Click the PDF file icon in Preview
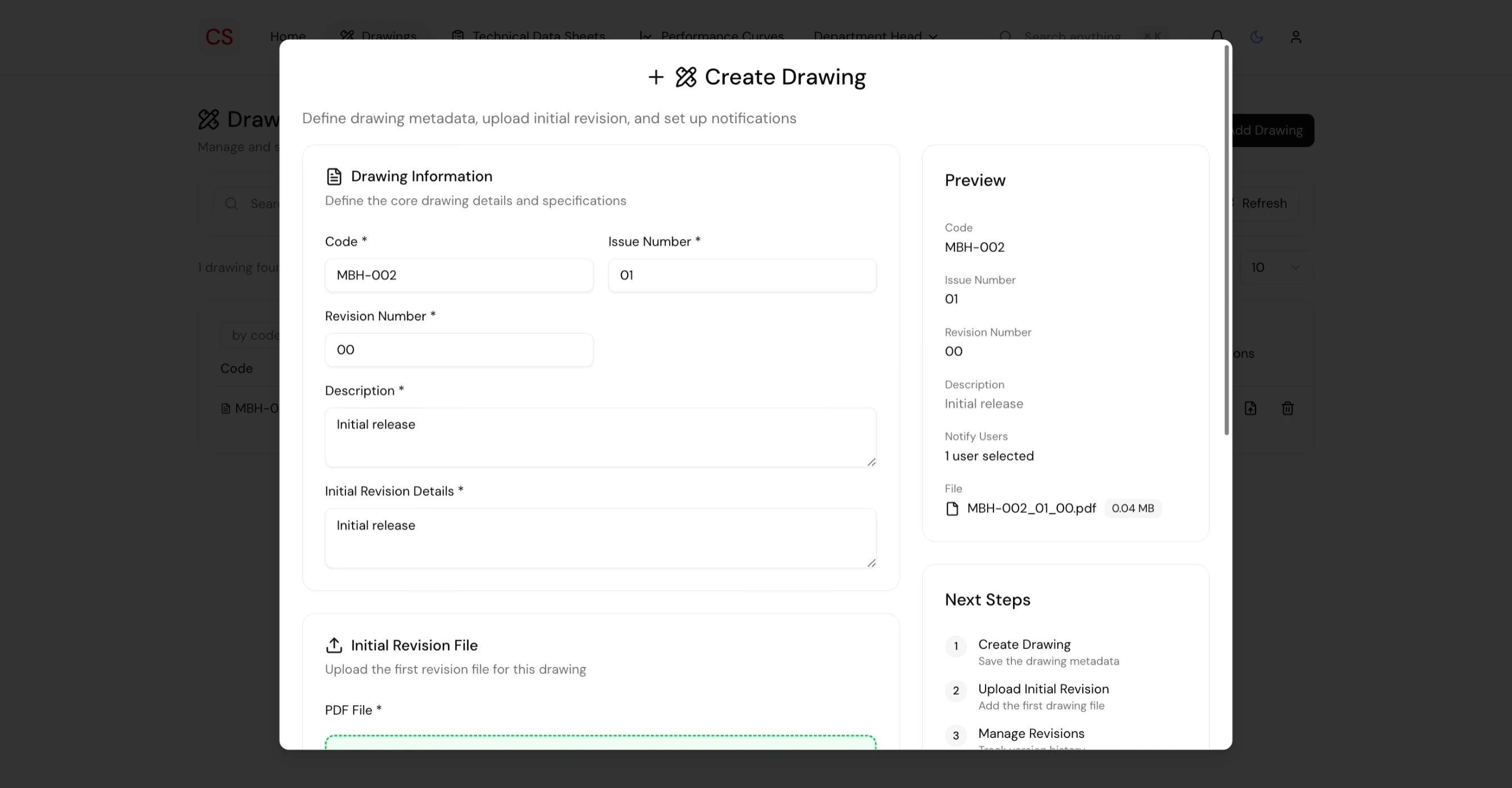Viewport: 1512px width, 788px height. [x=952, y=508]
